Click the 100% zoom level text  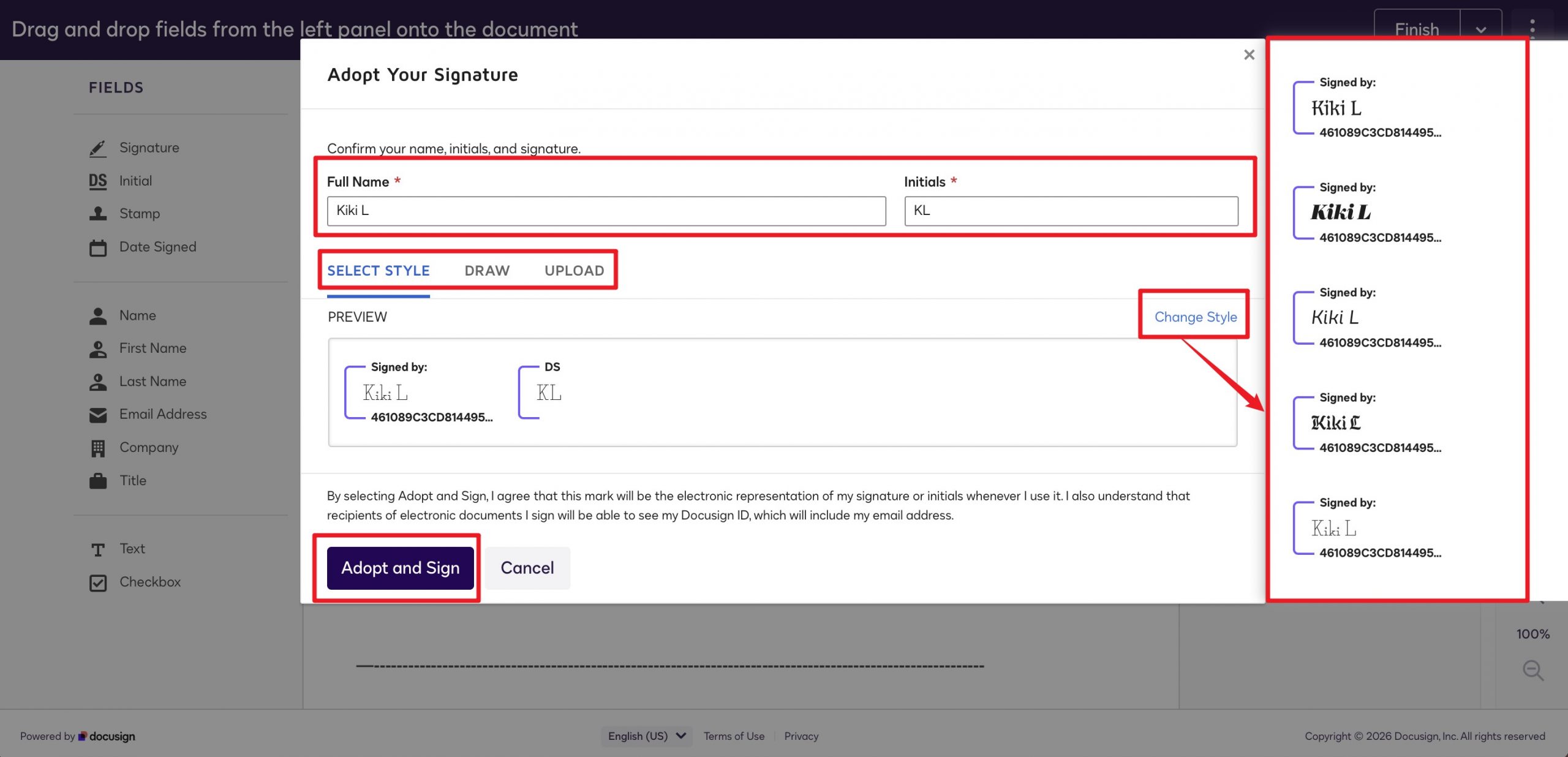point(1533,635)
